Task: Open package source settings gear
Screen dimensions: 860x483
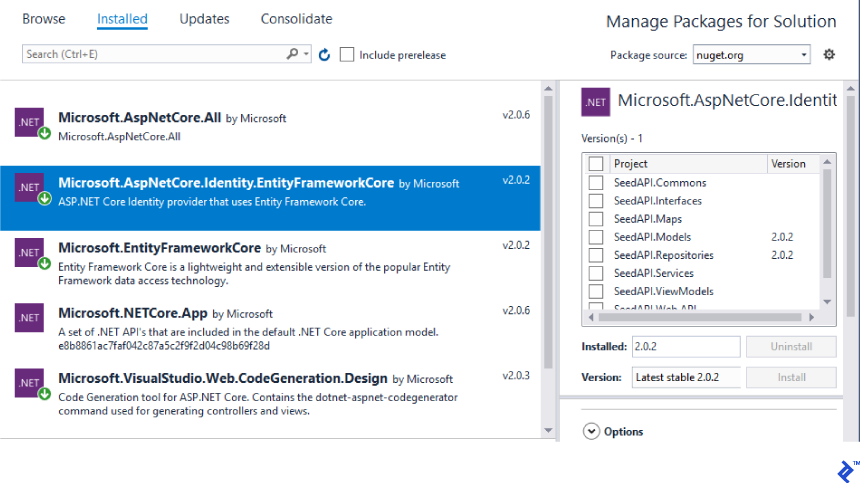Action: (829, 55)
